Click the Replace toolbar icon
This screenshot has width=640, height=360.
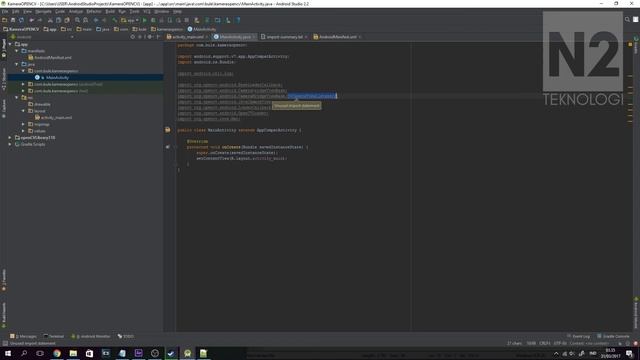[85, 20]
